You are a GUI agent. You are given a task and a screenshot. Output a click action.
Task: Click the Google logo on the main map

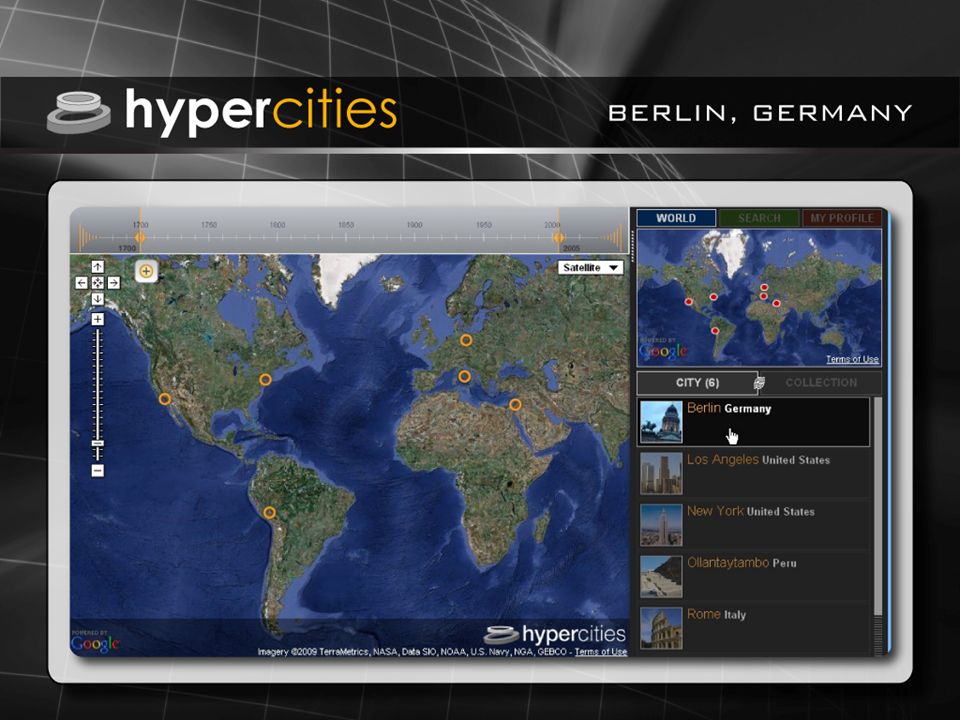pos(95,642)
